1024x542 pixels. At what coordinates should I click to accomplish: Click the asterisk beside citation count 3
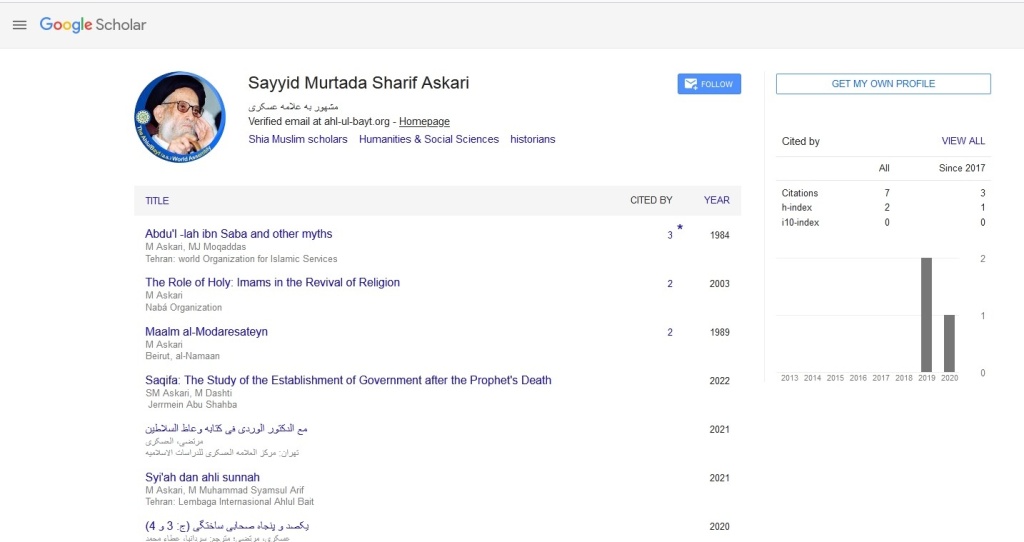(680, 229)
